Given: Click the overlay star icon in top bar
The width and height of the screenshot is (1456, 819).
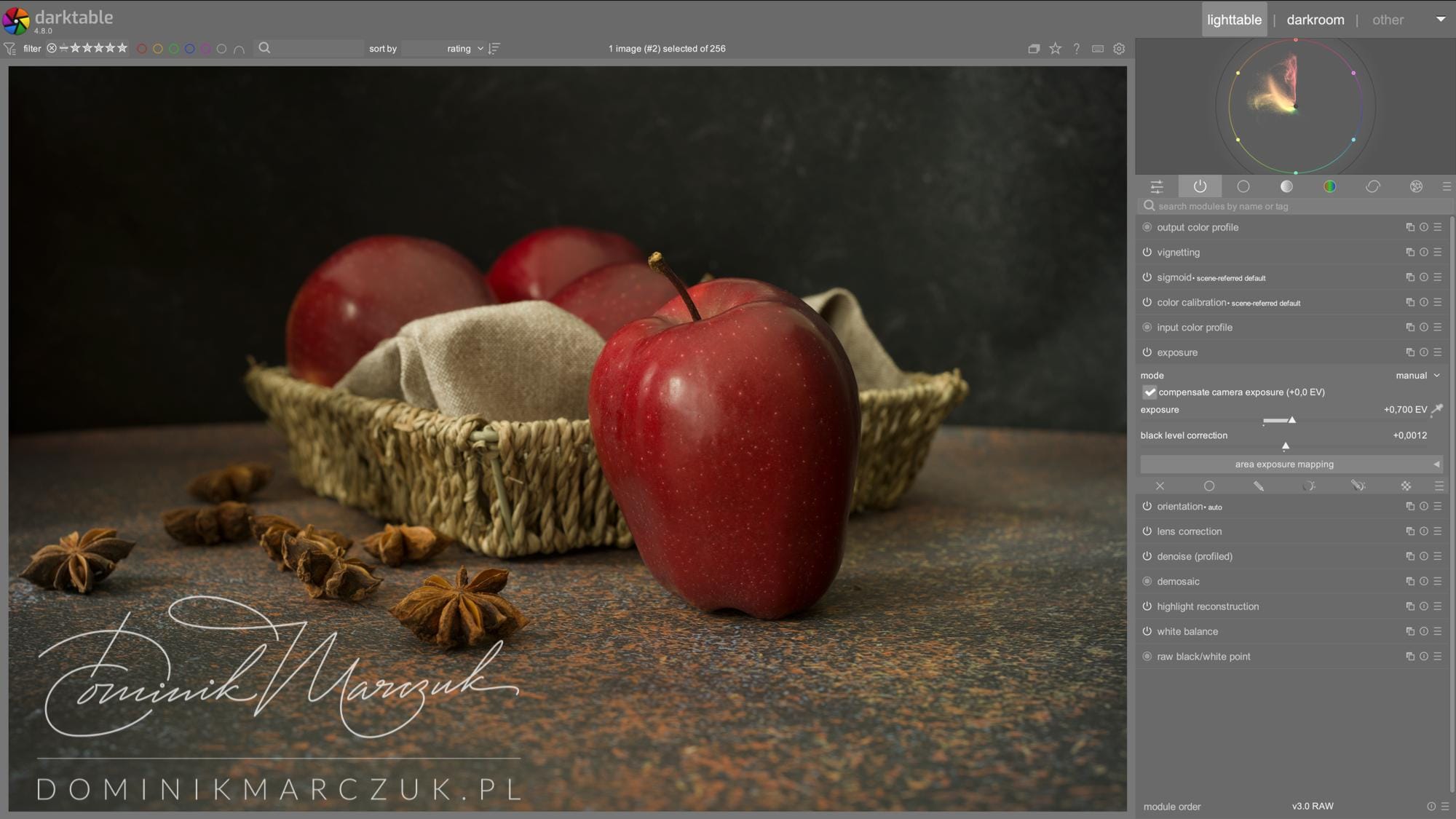Looking at the screenshot, I should pos(1055,49).
